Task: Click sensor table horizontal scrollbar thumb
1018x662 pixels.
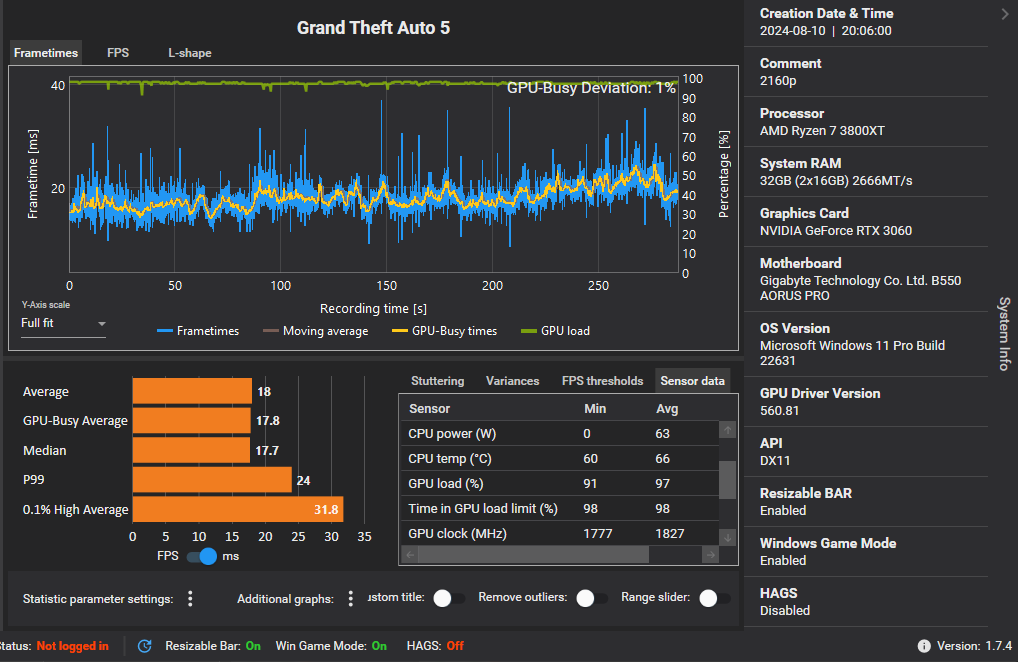Action: pos(533,554)
